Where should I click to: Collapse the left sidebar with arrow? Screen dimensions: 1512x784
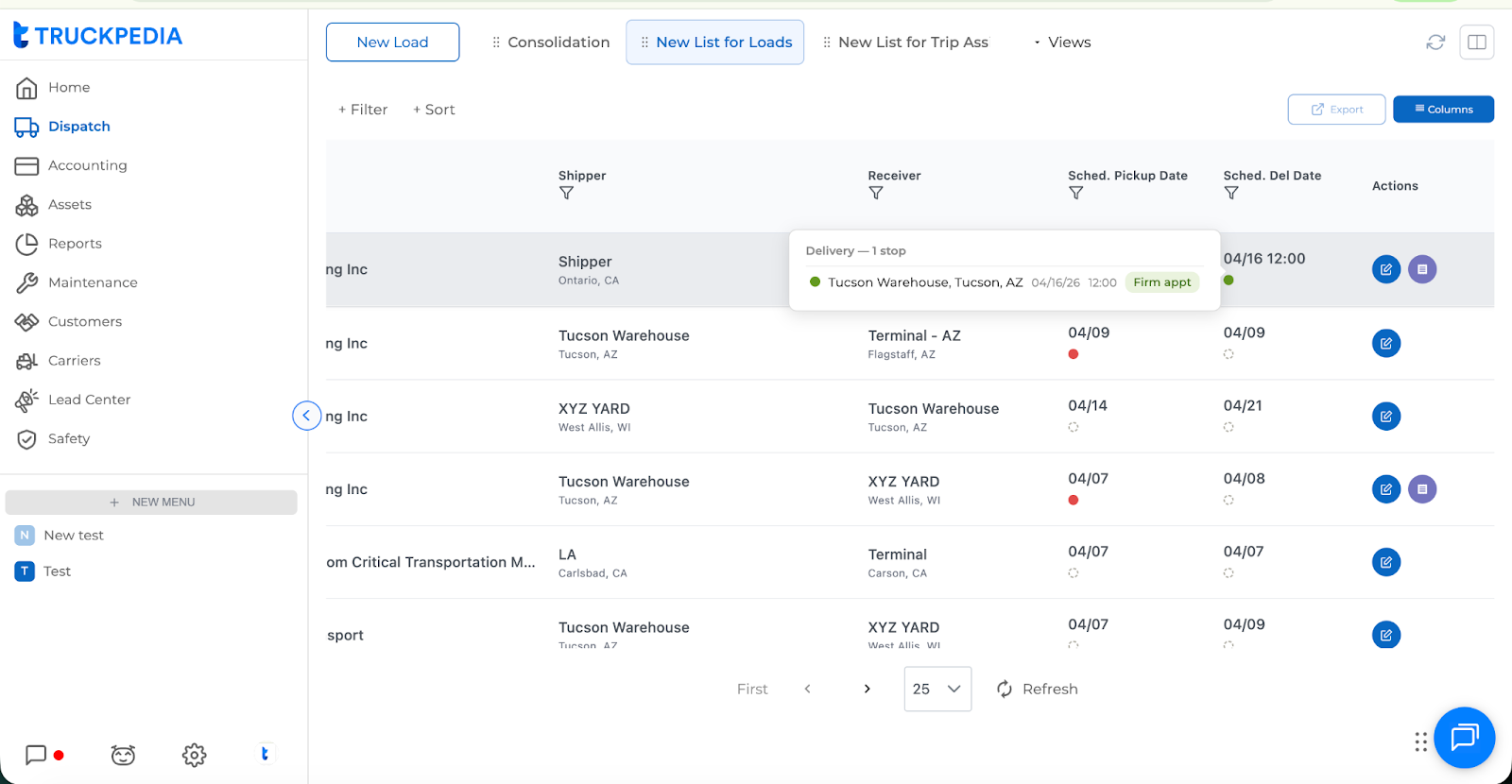306,416
